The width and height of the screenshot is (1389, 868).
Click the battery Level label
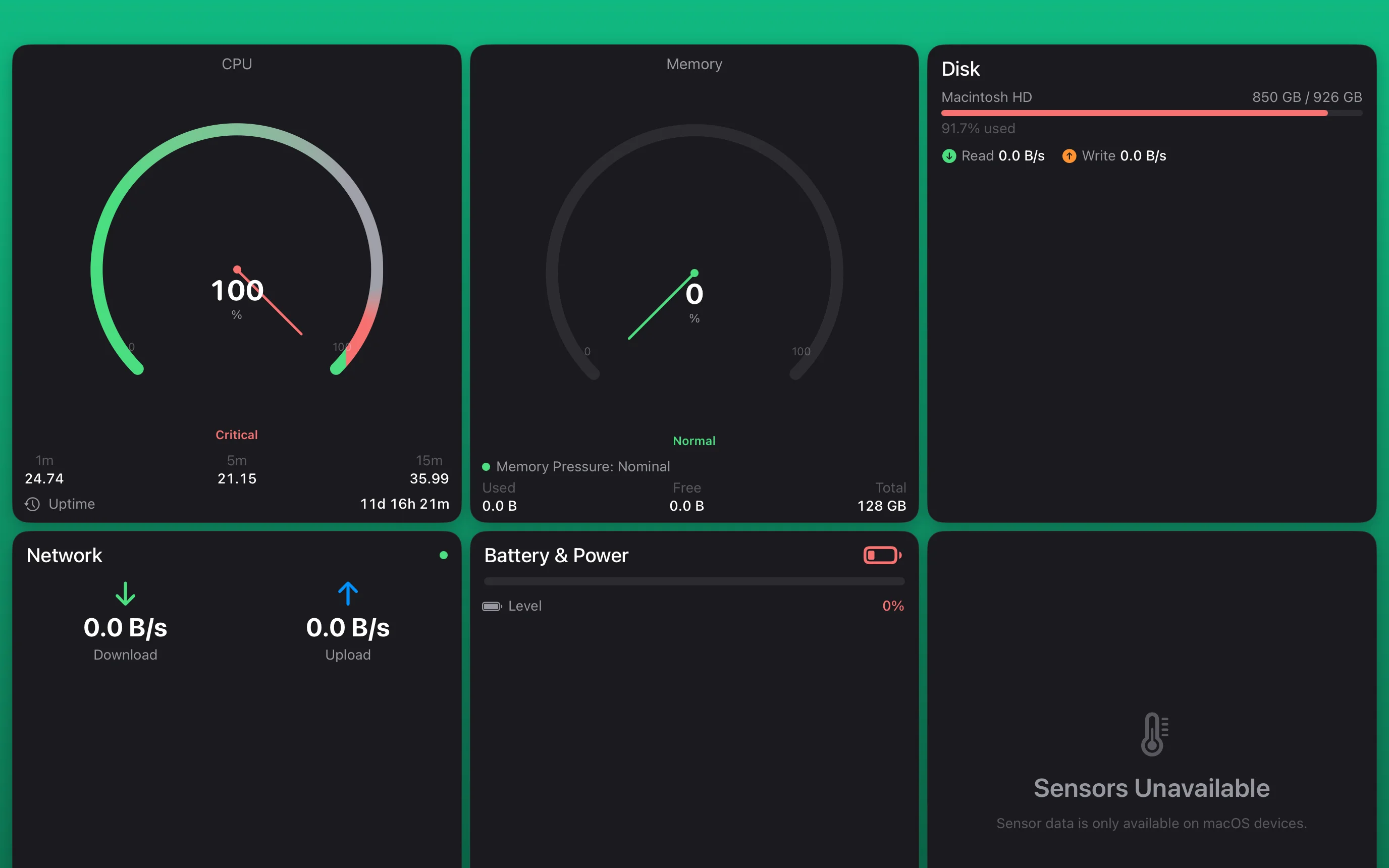[524, 606]
